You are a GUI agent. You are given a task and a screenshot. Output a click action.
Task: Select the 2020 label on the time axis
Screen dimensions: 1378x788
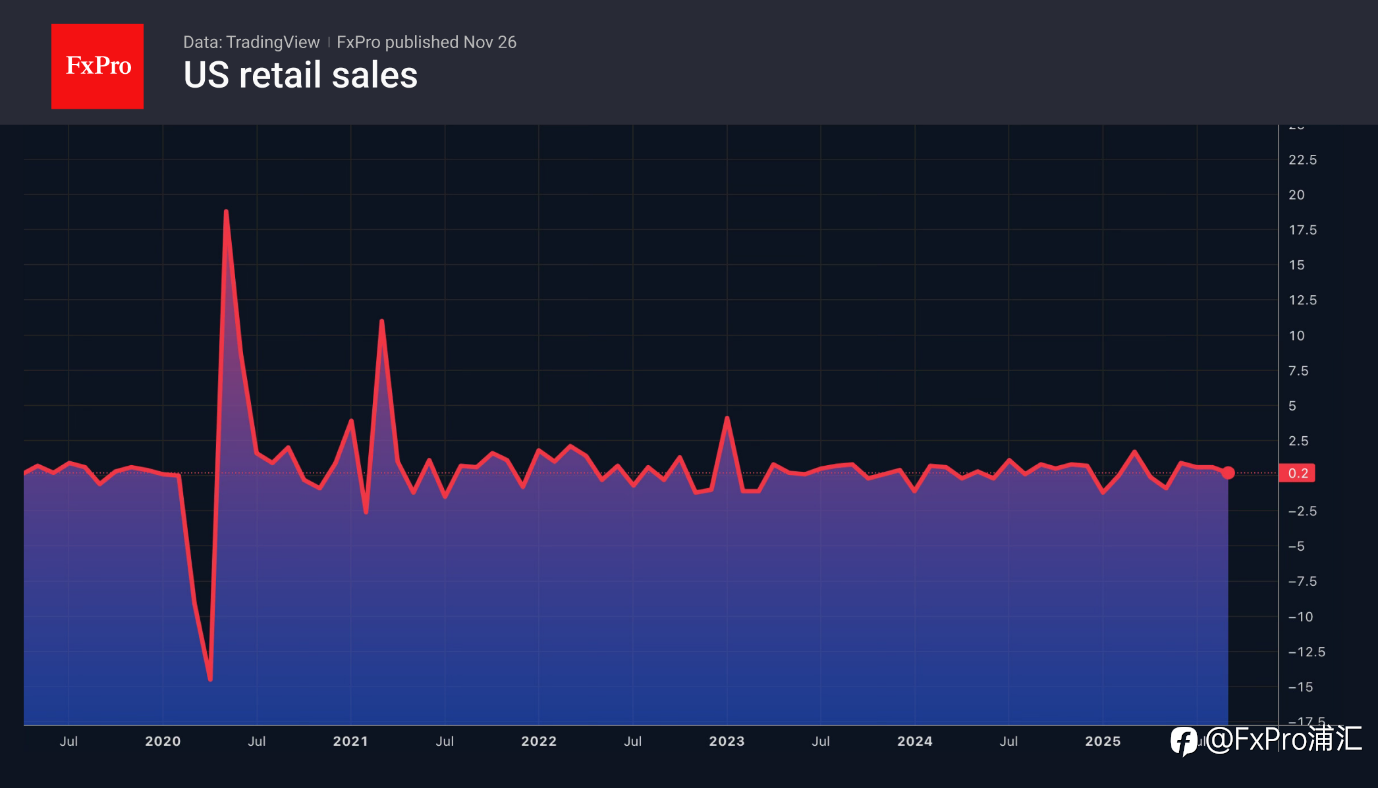pos(163,741)
